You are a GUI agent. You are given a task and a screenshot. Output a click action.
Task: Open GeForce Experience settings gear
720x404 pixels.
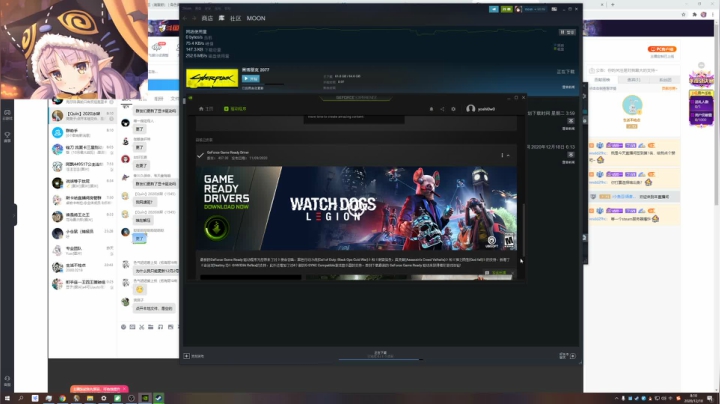453,109
